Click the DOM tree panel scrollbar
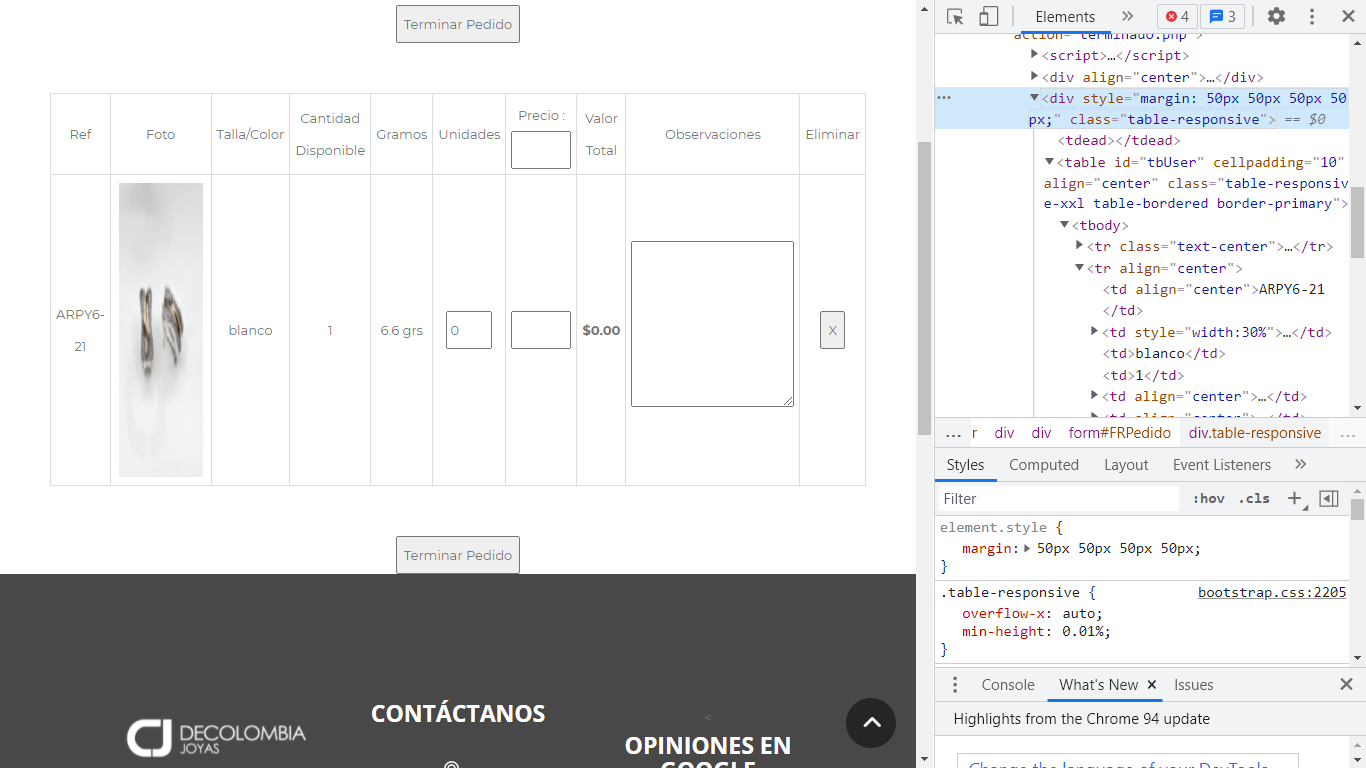This screenshot has height=768, width=1366. tap(1357, 222)
